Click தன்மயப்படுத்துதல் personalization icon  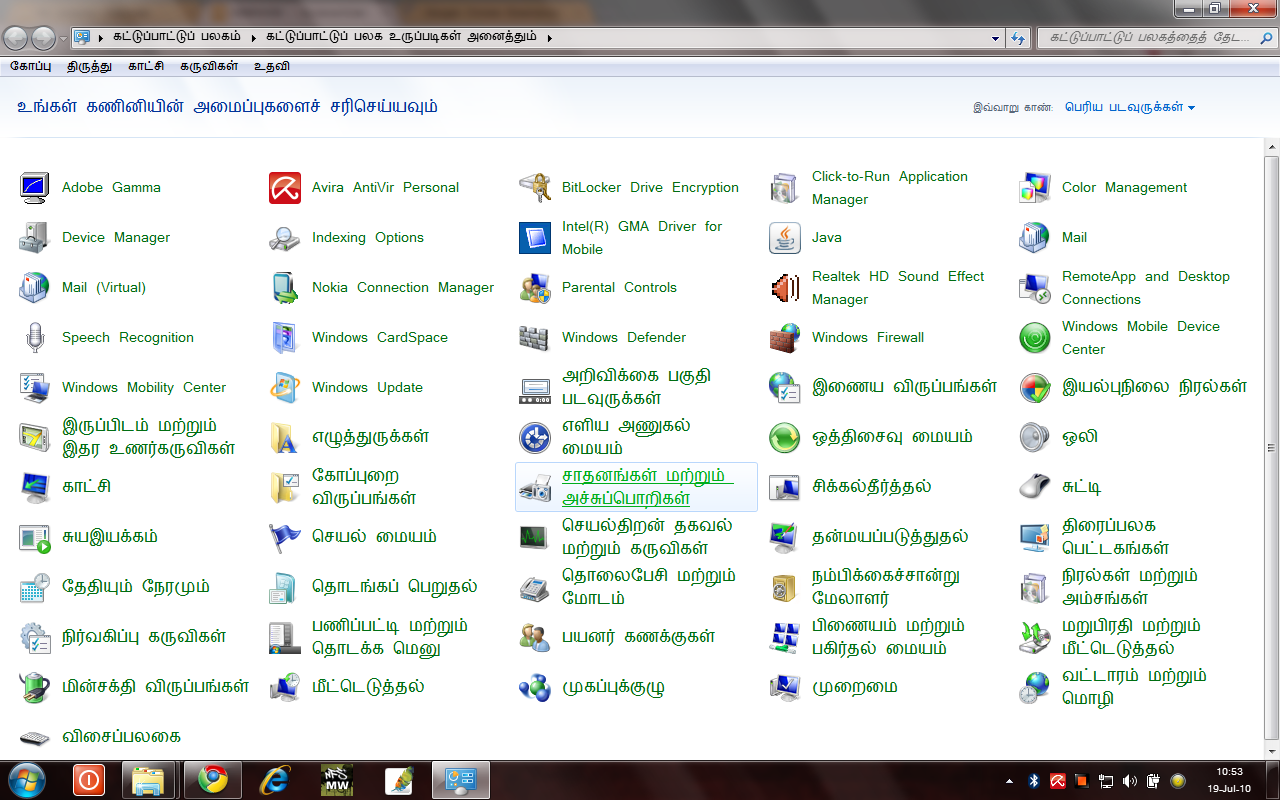coord(785,538)
